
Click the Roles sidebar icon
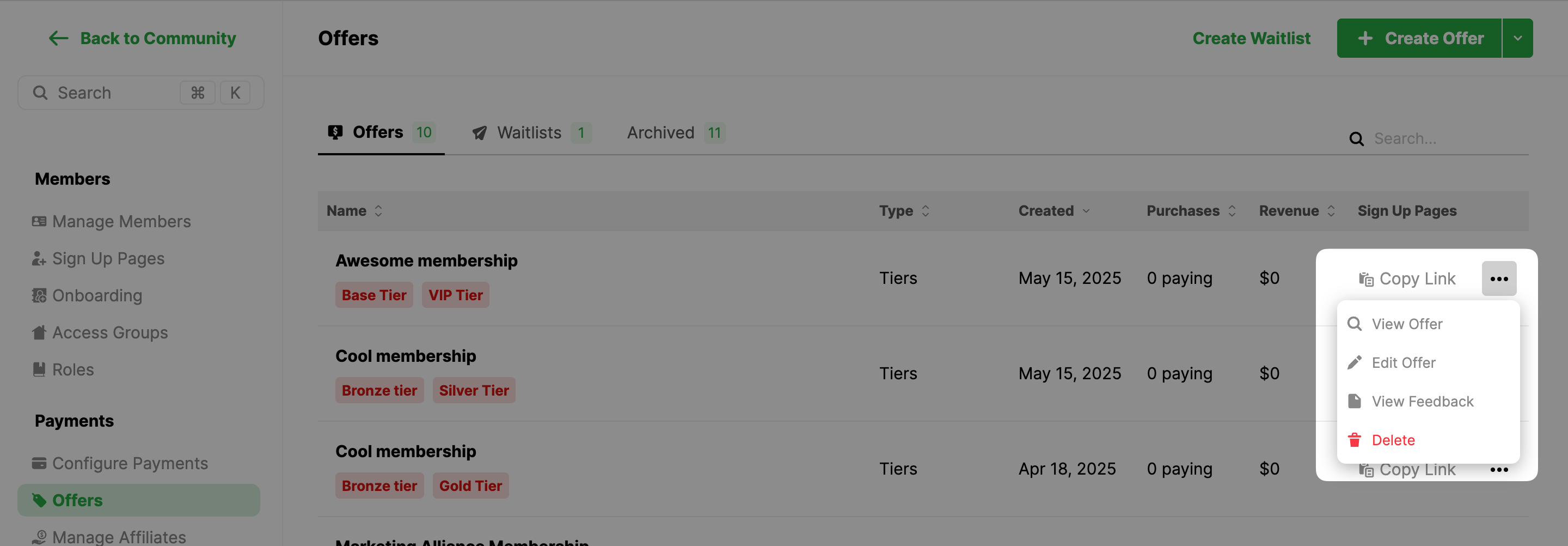(39, 369)
